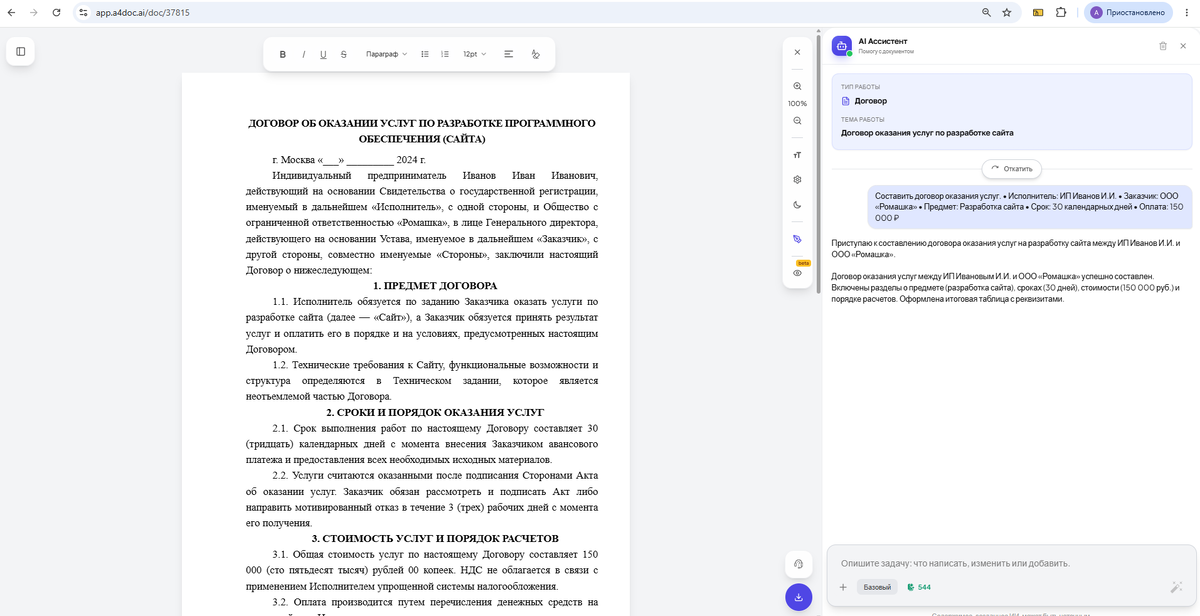Open browser three-dot menu
The image size is (1200, 616).
point(1186,12)
